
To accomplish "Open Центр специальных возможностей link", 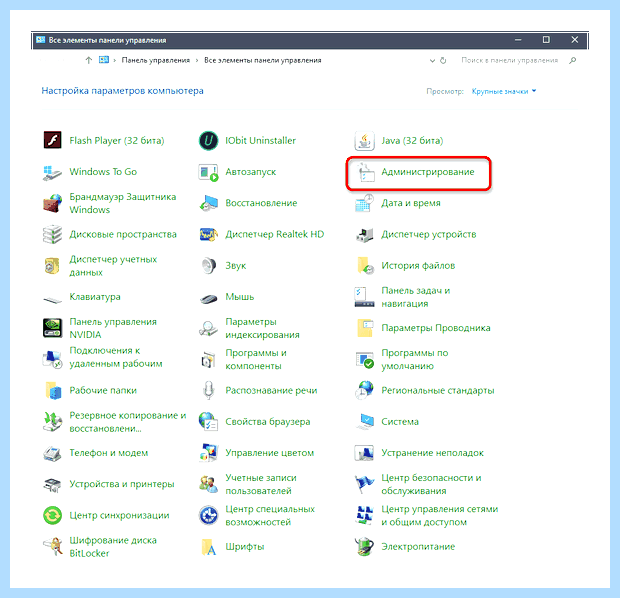I will click(x=270, y=516).
